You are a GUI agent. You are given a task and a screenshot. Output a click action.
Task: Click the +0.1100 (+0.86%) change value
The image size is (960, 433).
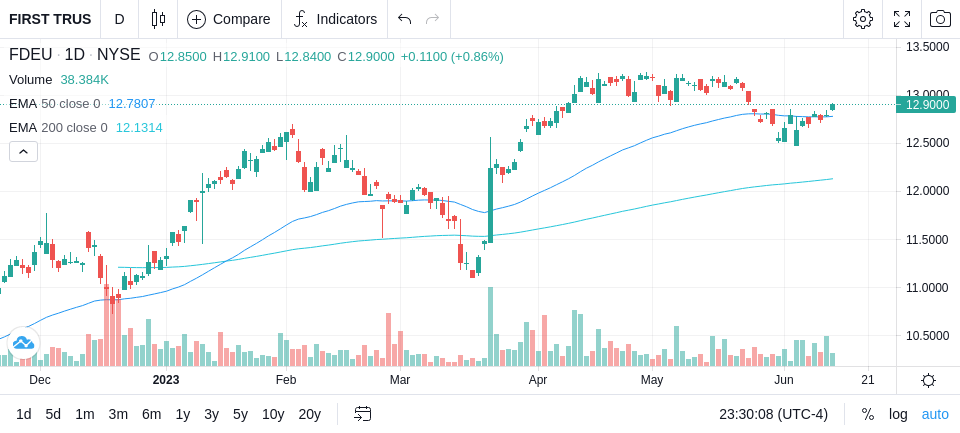tap(452, 56)
